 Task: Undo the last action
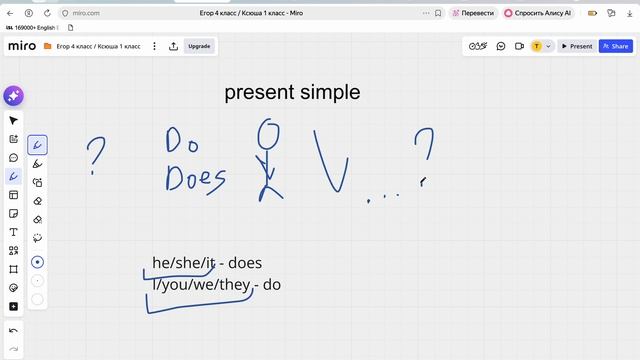point(13,331)
